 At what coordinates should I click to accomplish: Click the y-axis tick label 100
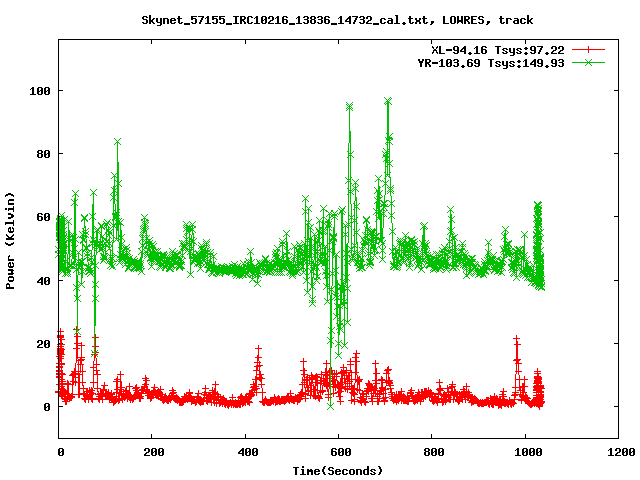click(x=40, y=91)
